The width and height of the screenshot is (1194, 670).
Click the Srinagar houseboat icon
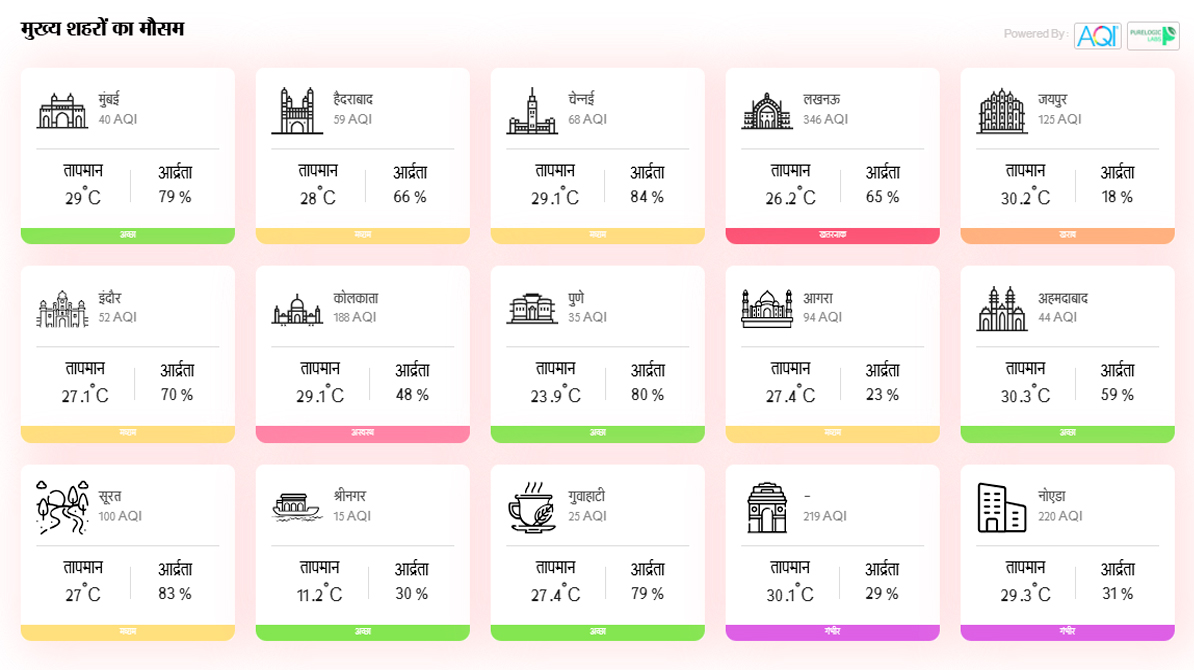[297, 507]
